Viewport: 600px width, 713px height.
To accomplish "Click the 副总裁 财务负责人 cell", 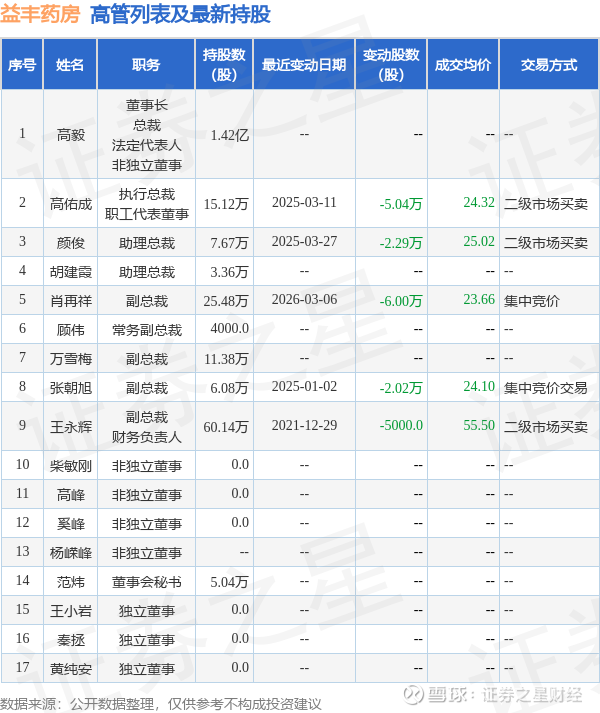I will 146,427.
